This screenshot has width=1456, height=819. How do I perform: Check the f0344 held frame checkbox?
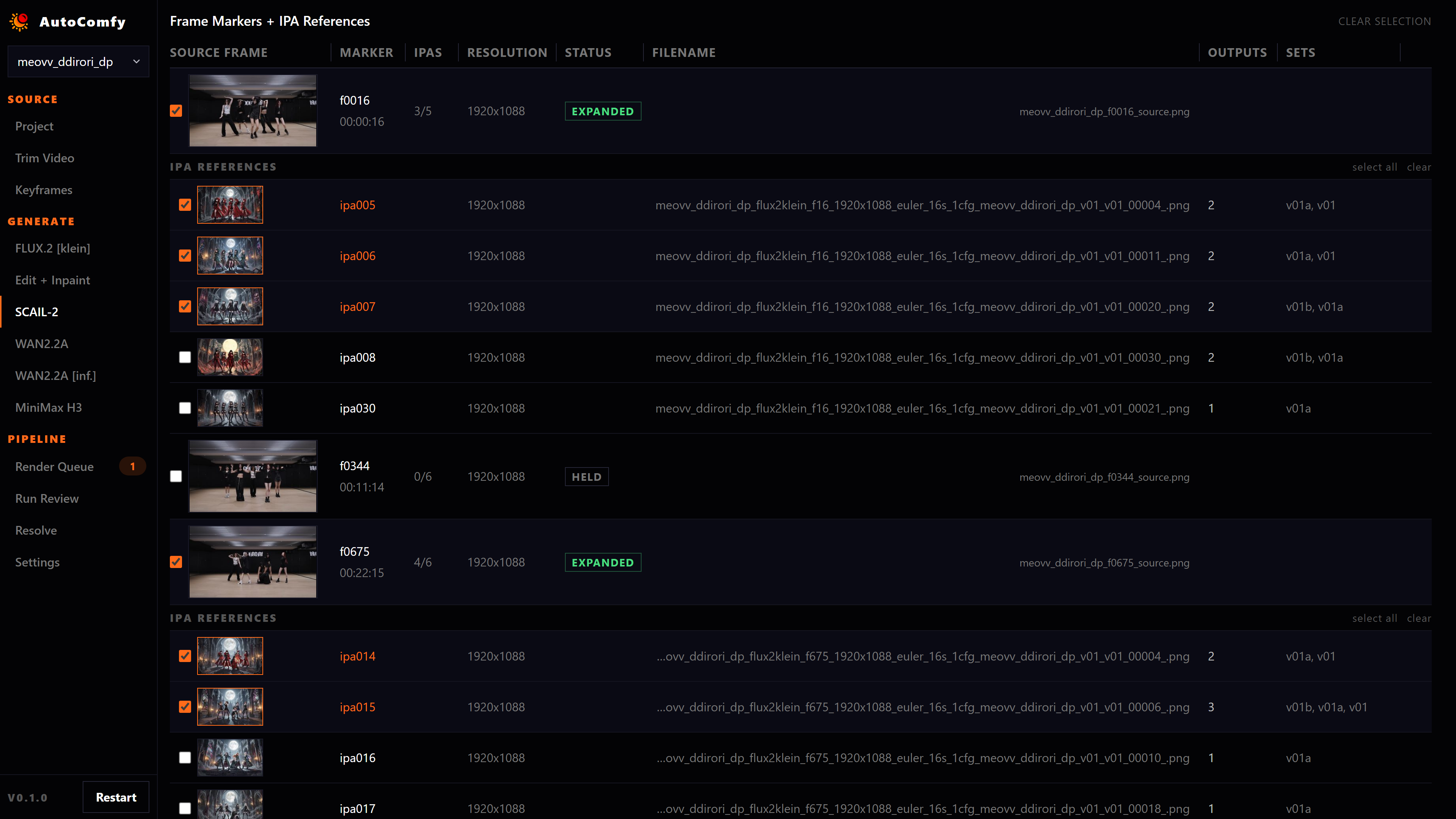tap(176, 477)
